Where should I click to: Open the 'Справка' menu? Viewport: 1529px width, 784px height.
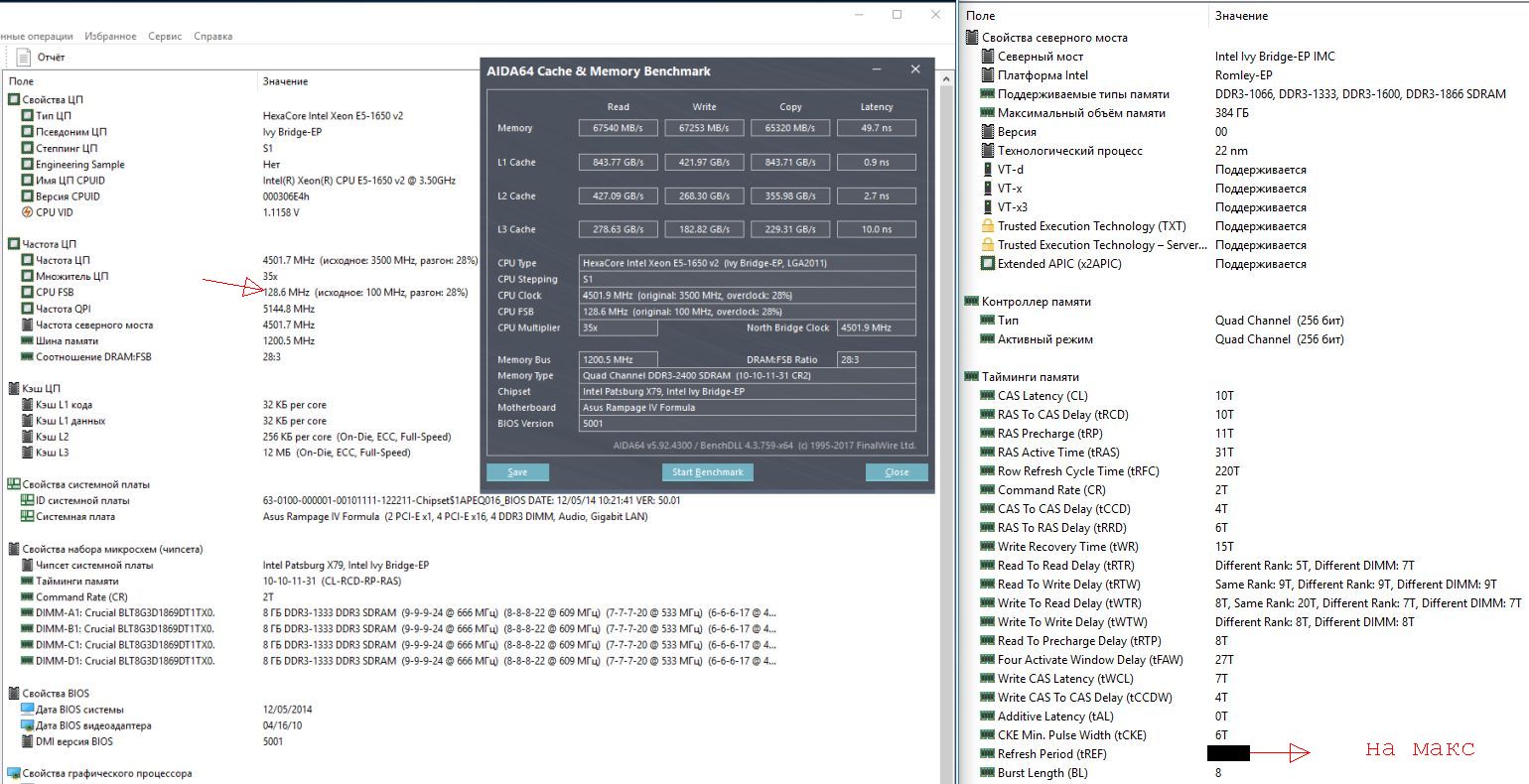(213, 36)
